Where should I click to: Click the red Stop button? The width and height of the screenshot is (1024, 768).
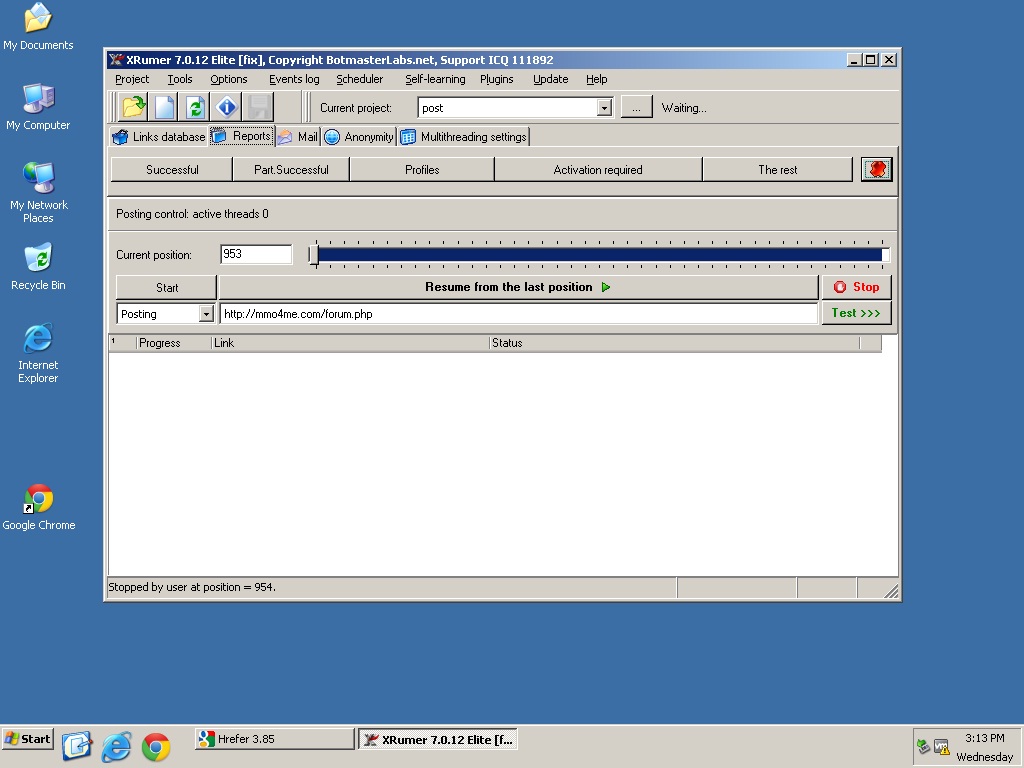856,287
